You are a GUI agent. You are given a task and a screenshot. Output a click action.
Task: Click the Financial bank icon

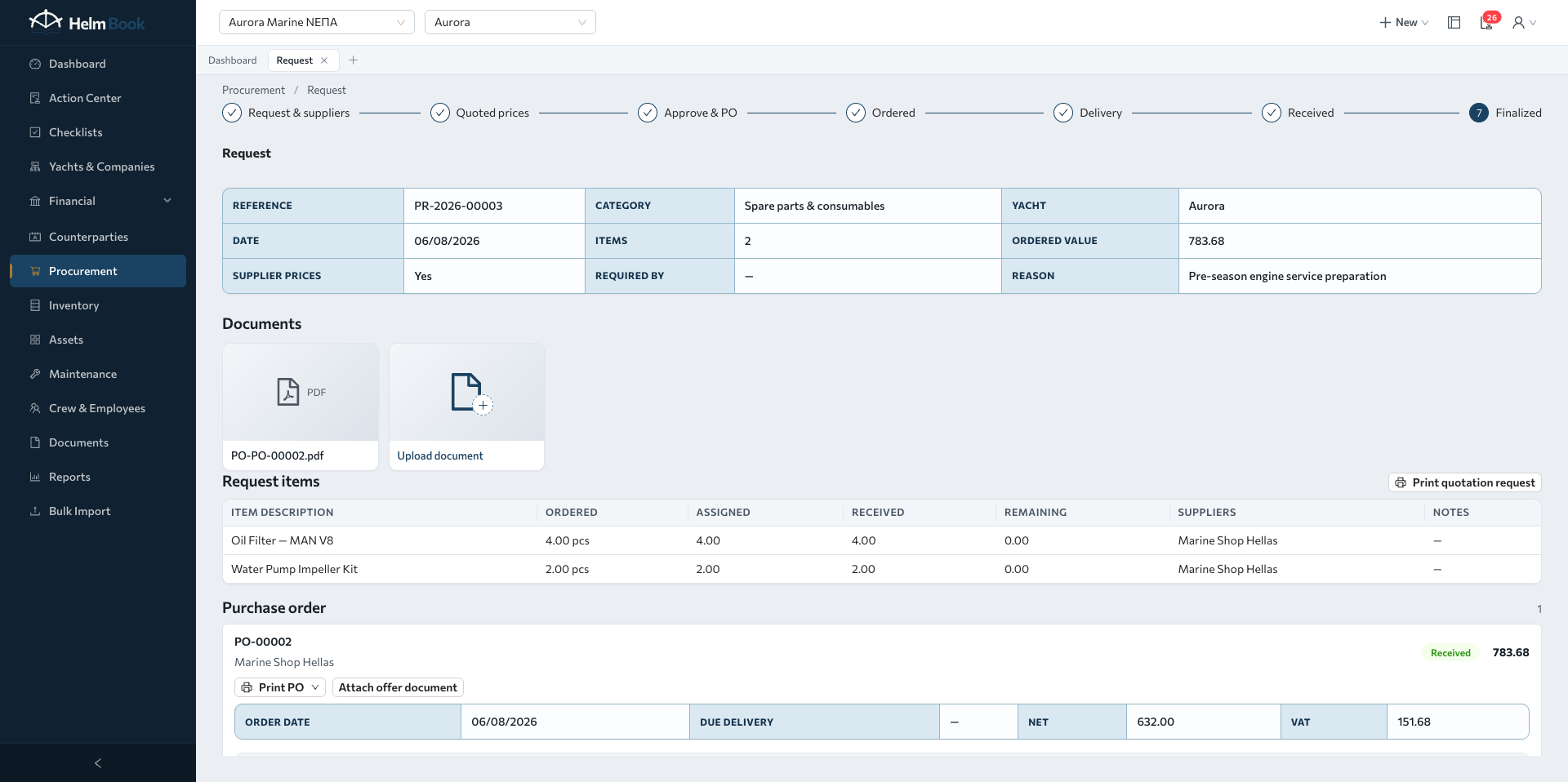coord(35,201)
